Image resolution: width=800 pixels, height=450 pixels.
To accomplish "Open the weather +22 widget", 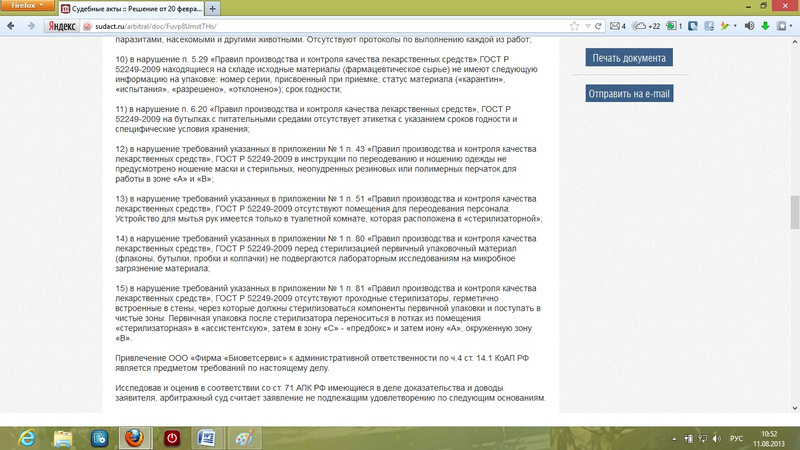I will pos(646,26).
